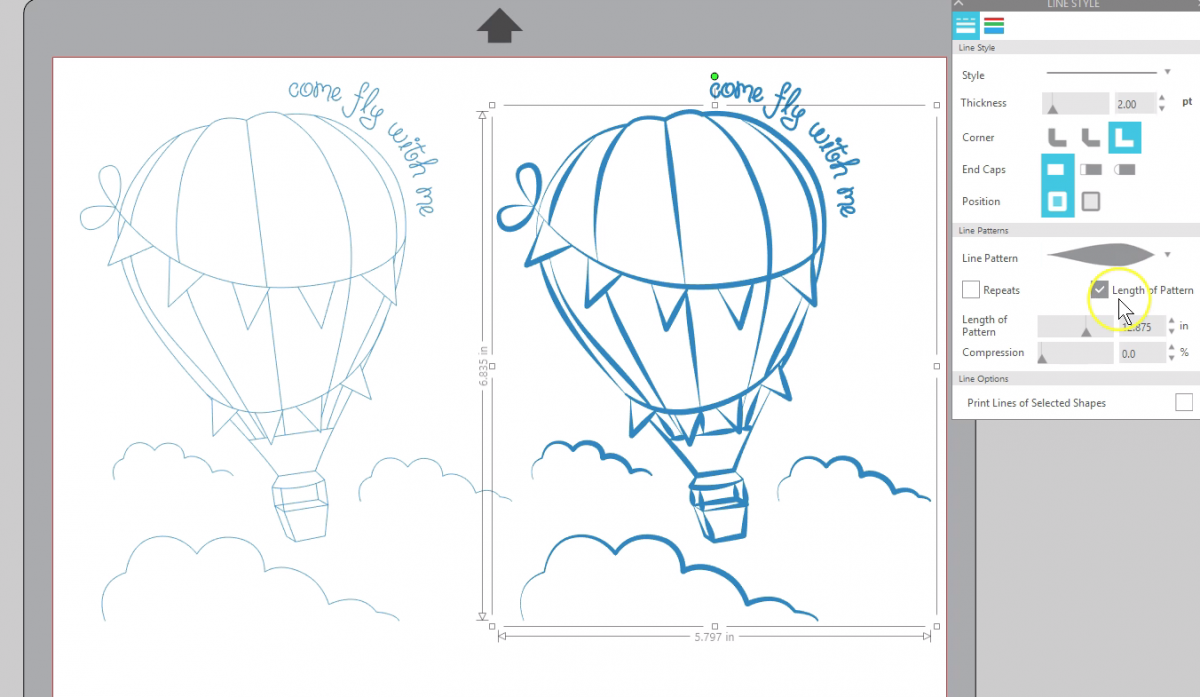Image resolution: width=1200 pixels, height=697 pixels.
Task: Select the rounded corner style icon
Action: [1057, 137]
